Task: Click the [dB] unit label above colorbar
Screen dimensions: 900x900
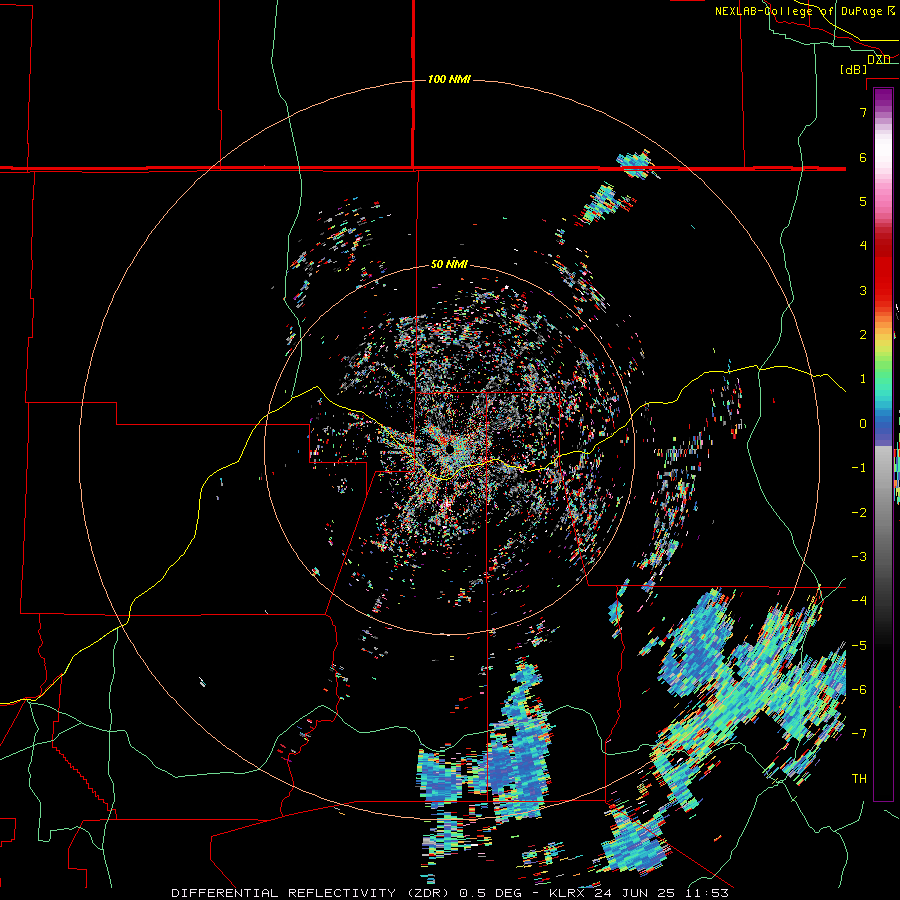Action: 854,69
